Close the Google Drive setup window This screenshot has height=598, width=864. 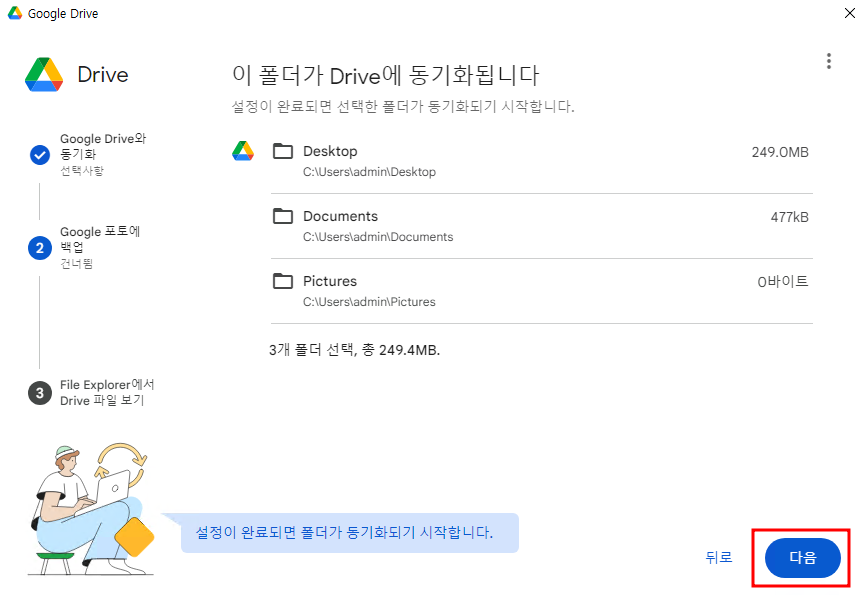click(x=848, y=14)
